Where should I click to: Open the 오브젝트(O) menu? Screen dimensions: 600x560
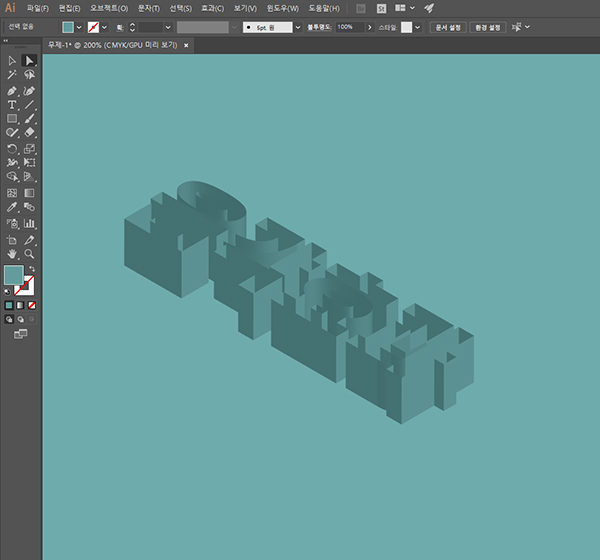pos(109,8)
